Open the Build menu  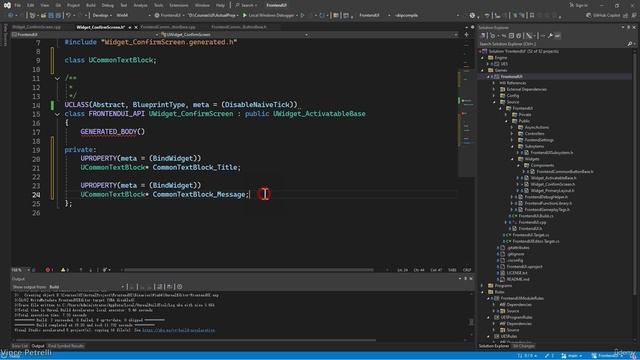coord(91,5)
